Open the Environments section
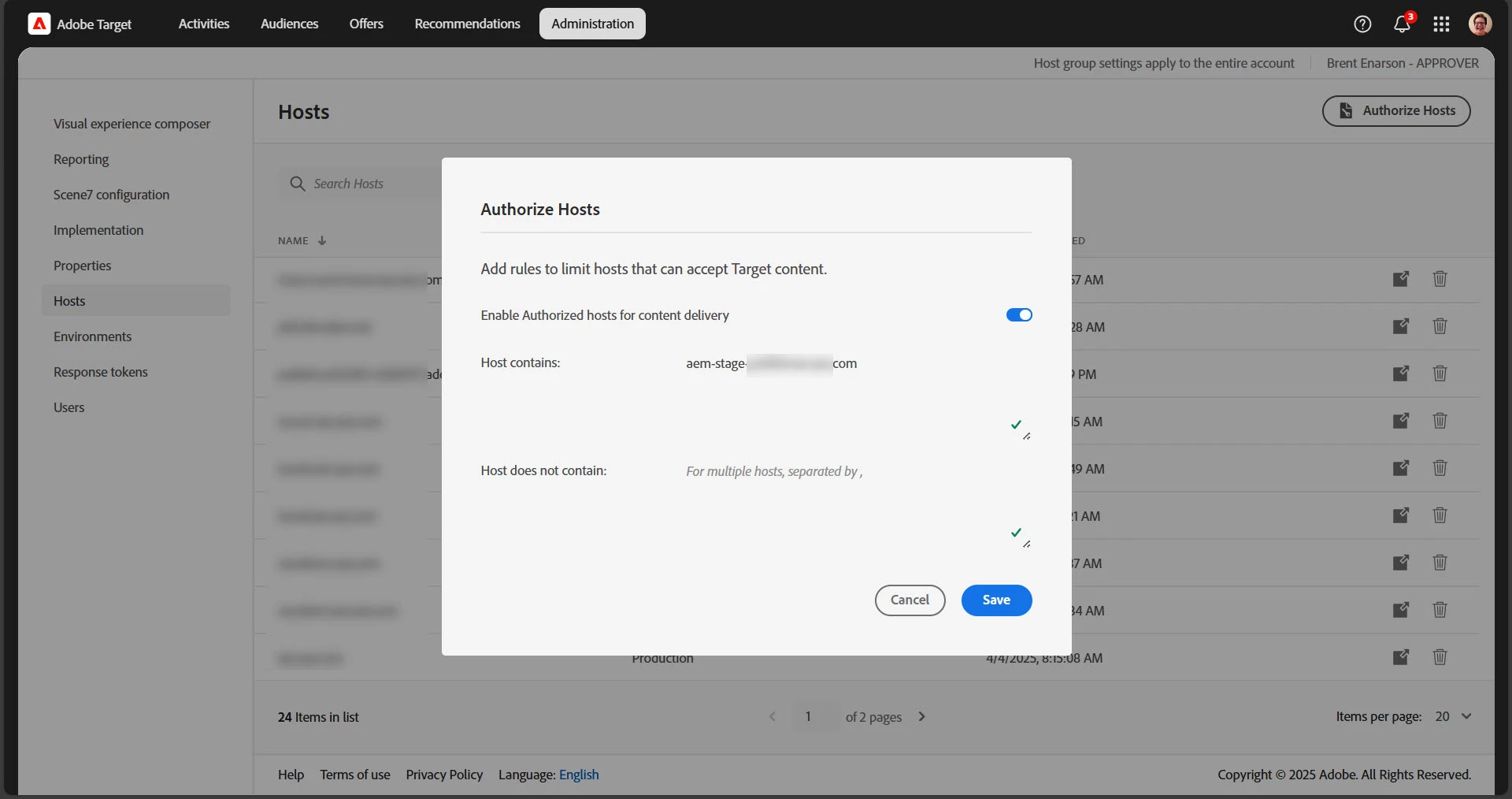The height and width of the screenshot is (799, 1512). click(x=93, y=336)
